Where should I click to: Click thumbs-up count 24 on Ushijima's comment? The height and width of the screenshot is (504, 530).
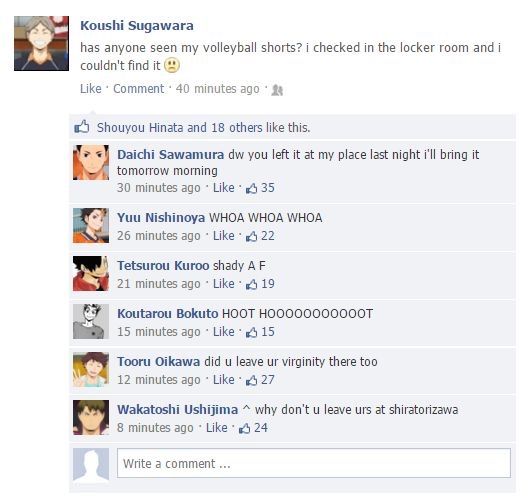pos(253,428)
